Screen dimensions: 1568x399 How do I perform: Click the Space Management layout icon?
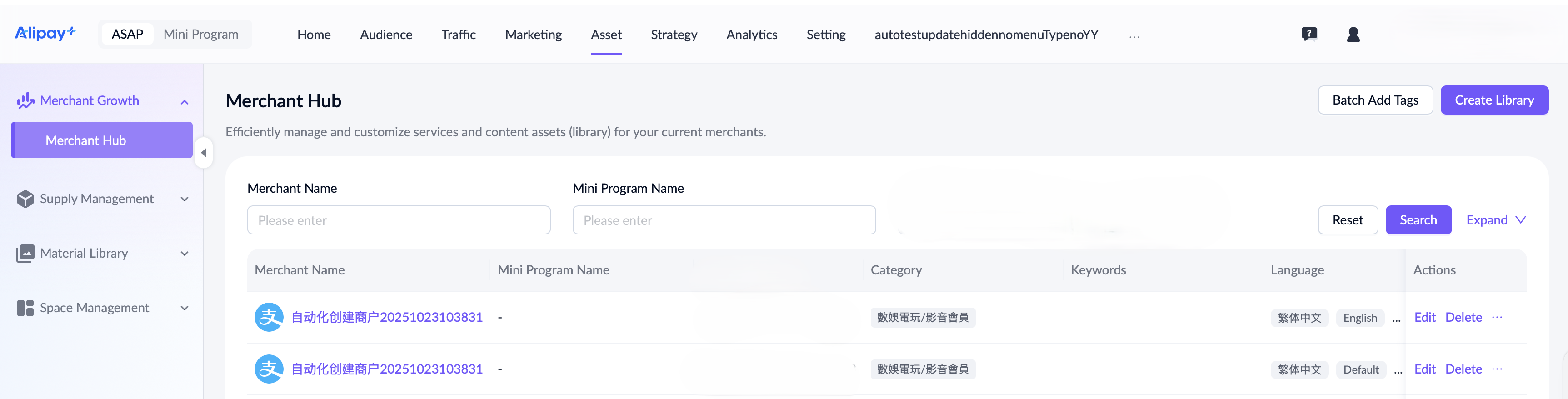pos(25,308)
